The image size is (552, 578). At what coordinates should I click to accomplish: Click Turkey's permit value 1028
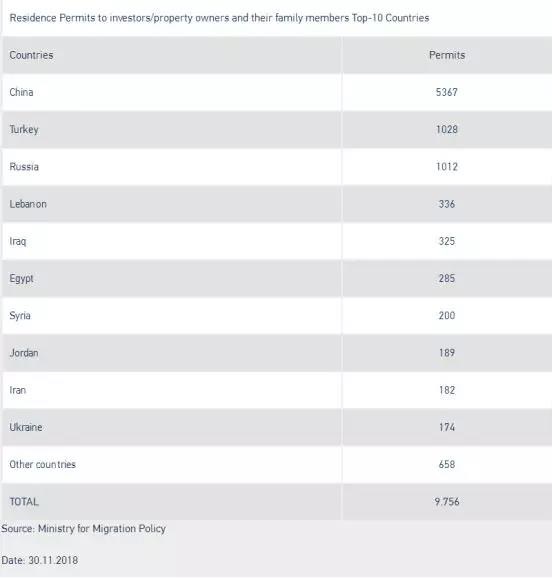click(x=447, y=129)
